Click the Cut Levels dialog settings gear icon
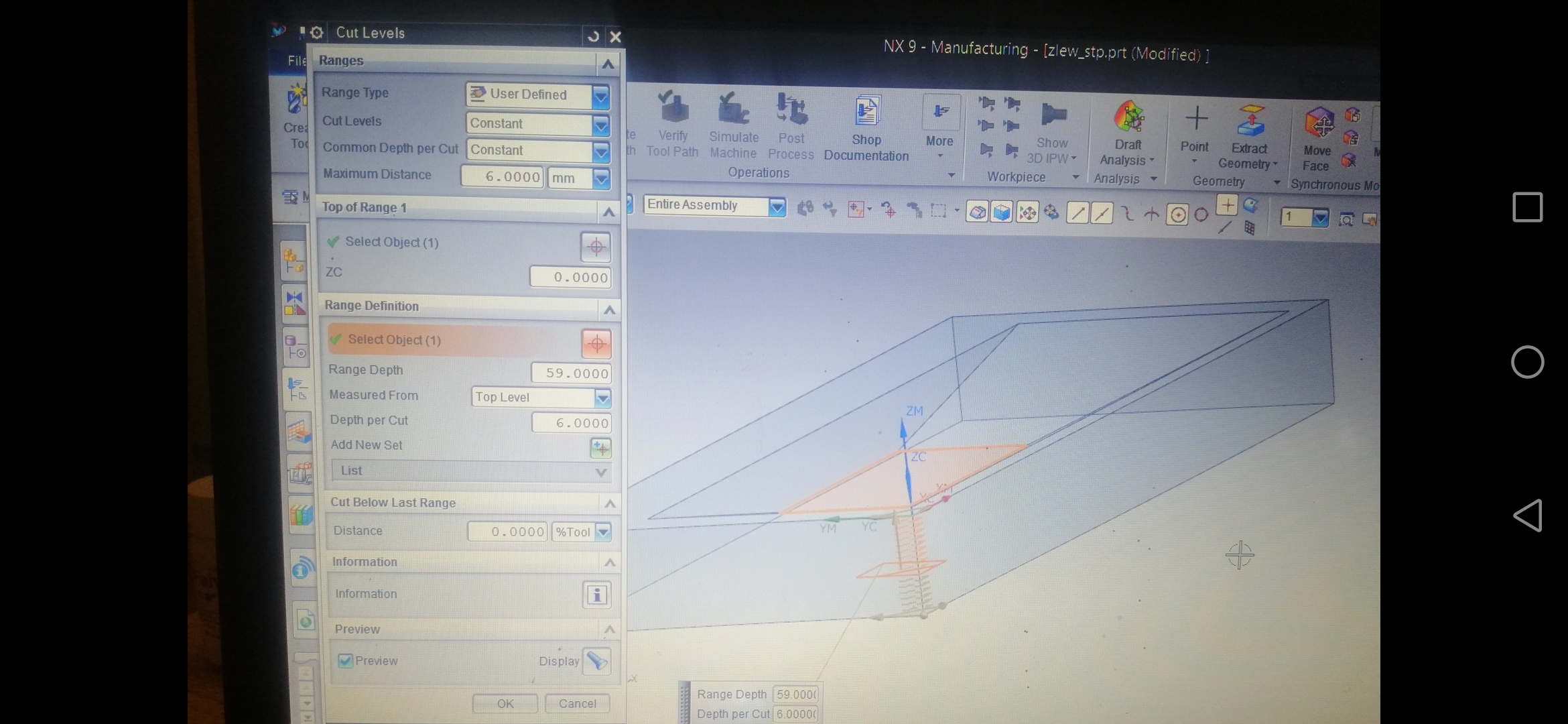 point(317,32)
